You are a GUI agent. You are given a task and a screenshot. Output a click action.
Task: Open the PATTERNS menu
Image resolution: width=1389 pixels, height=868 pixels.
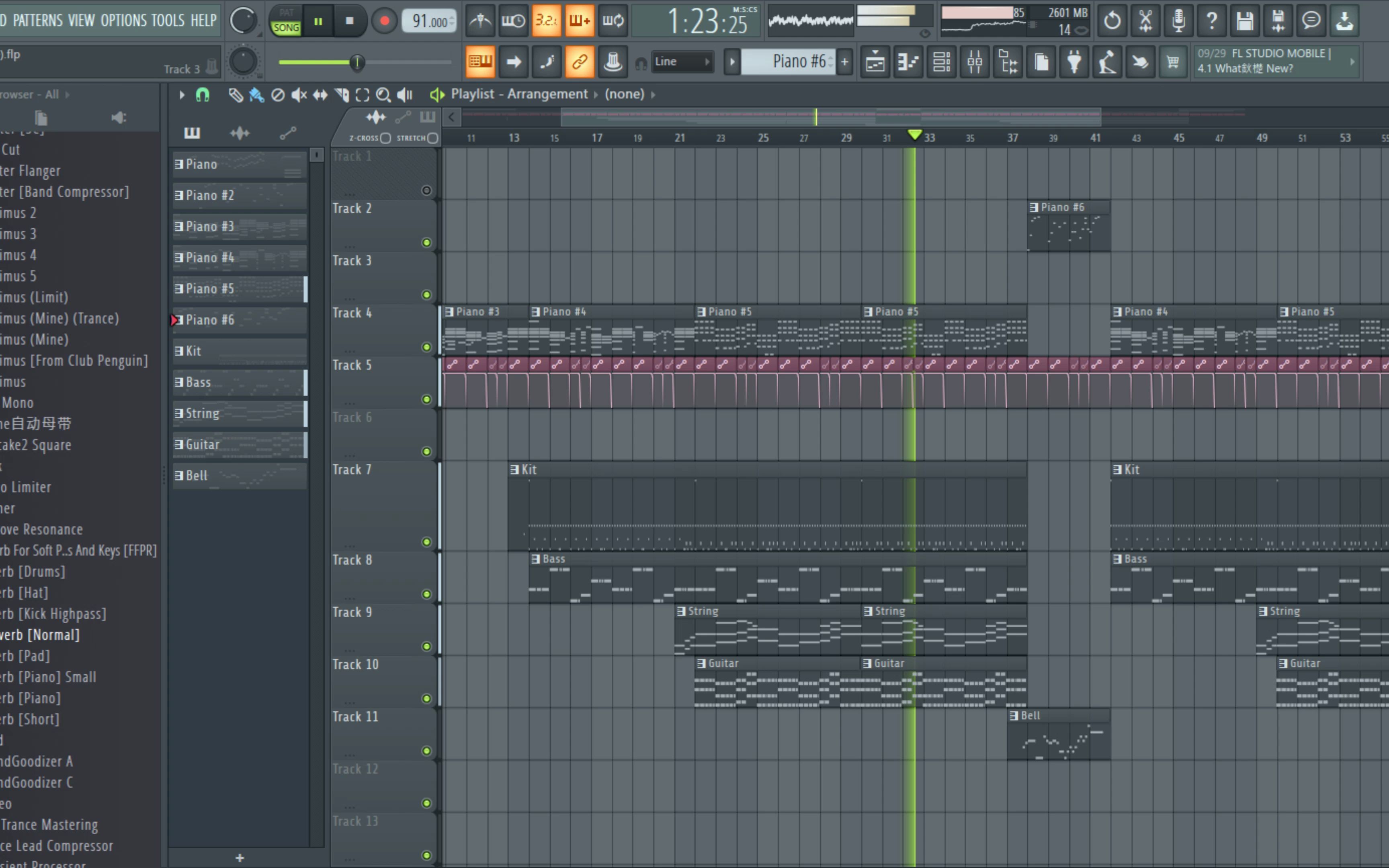38,20
